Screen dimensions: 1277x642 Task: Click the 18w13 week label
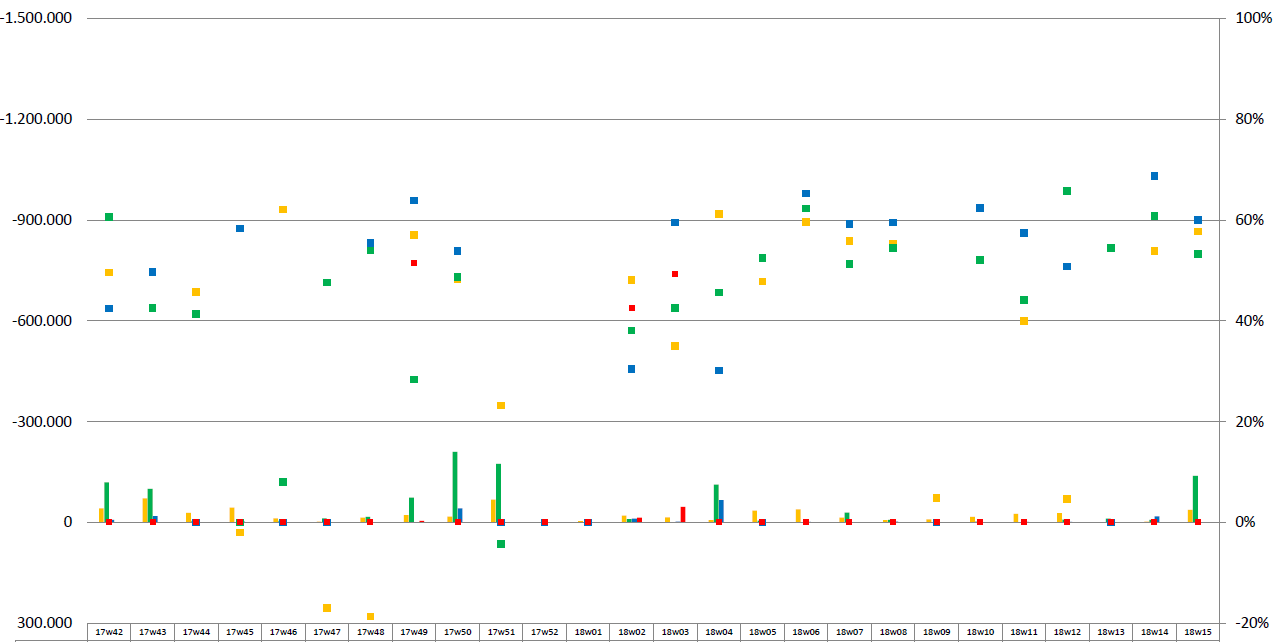tap(1110, 632)
